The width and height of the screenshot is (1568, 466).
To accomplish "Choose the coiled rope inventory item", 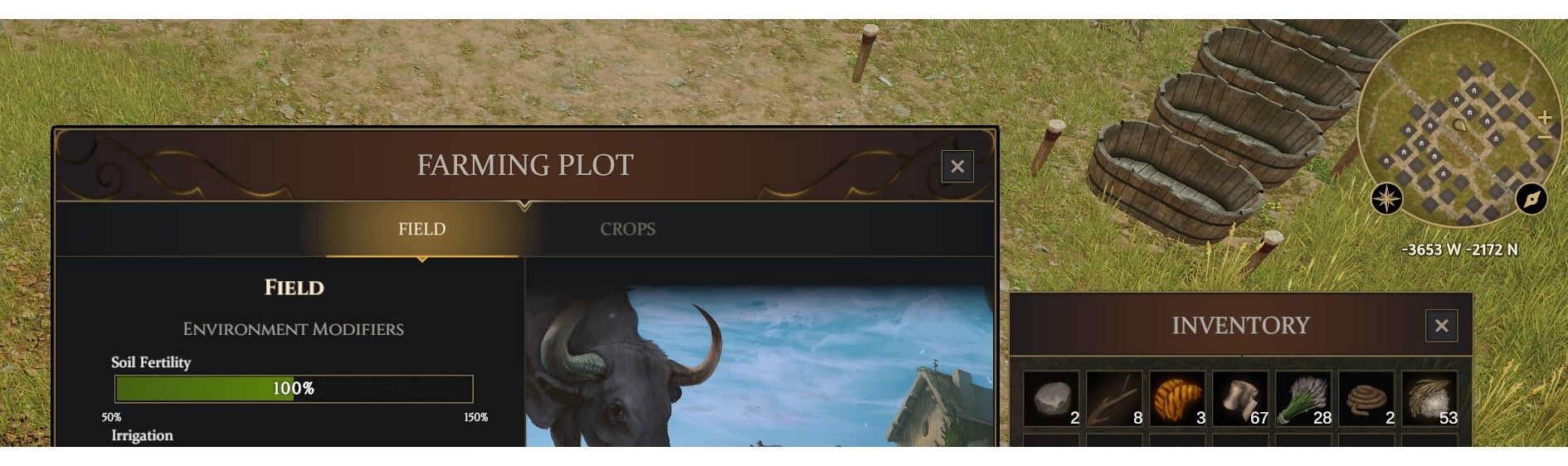I will (x=1367, y=399).
